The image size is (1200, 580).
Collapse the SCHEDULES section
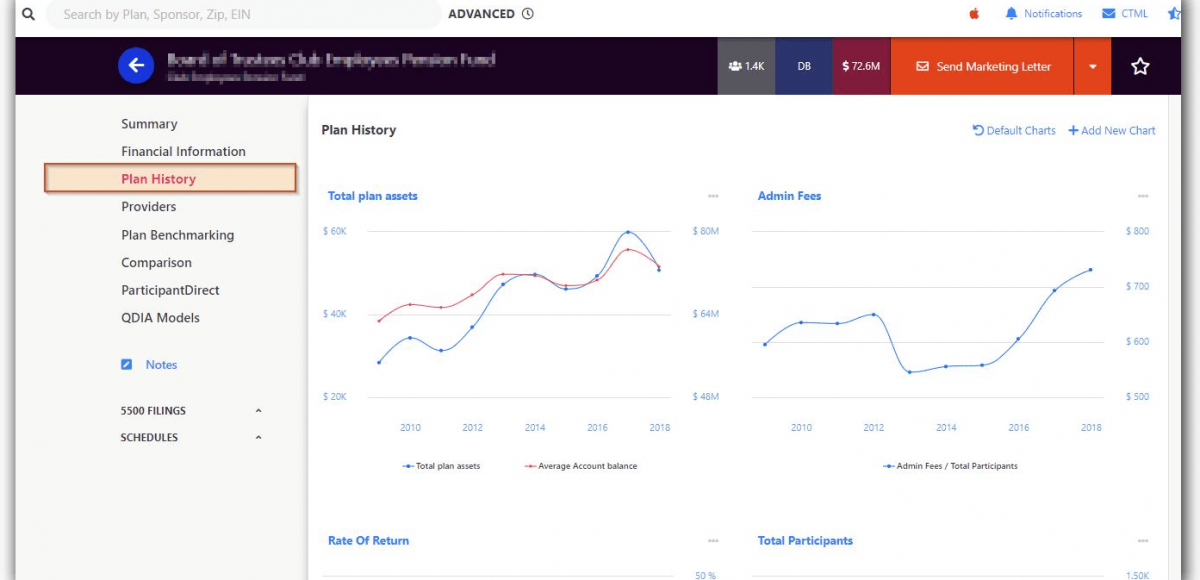(258, 438)
